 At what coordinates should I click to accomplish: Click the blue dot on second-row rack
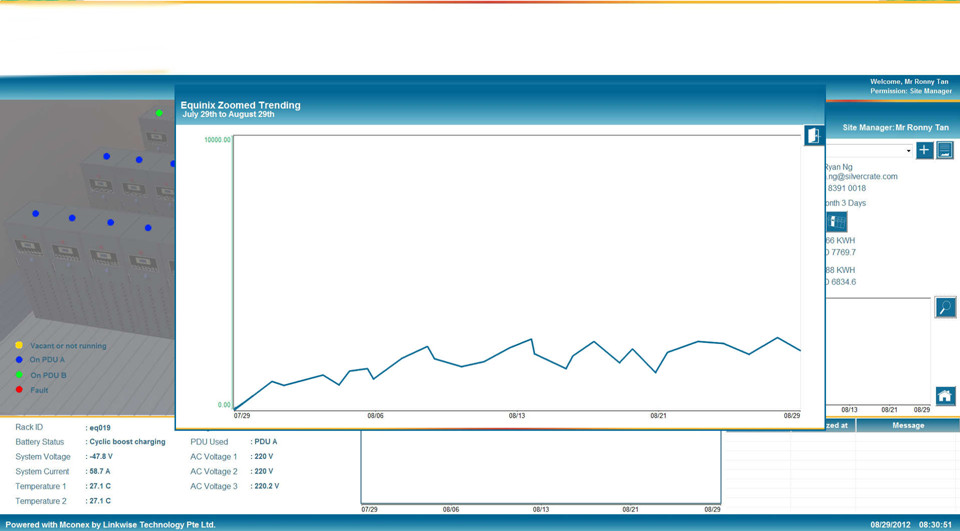point(107,156)
